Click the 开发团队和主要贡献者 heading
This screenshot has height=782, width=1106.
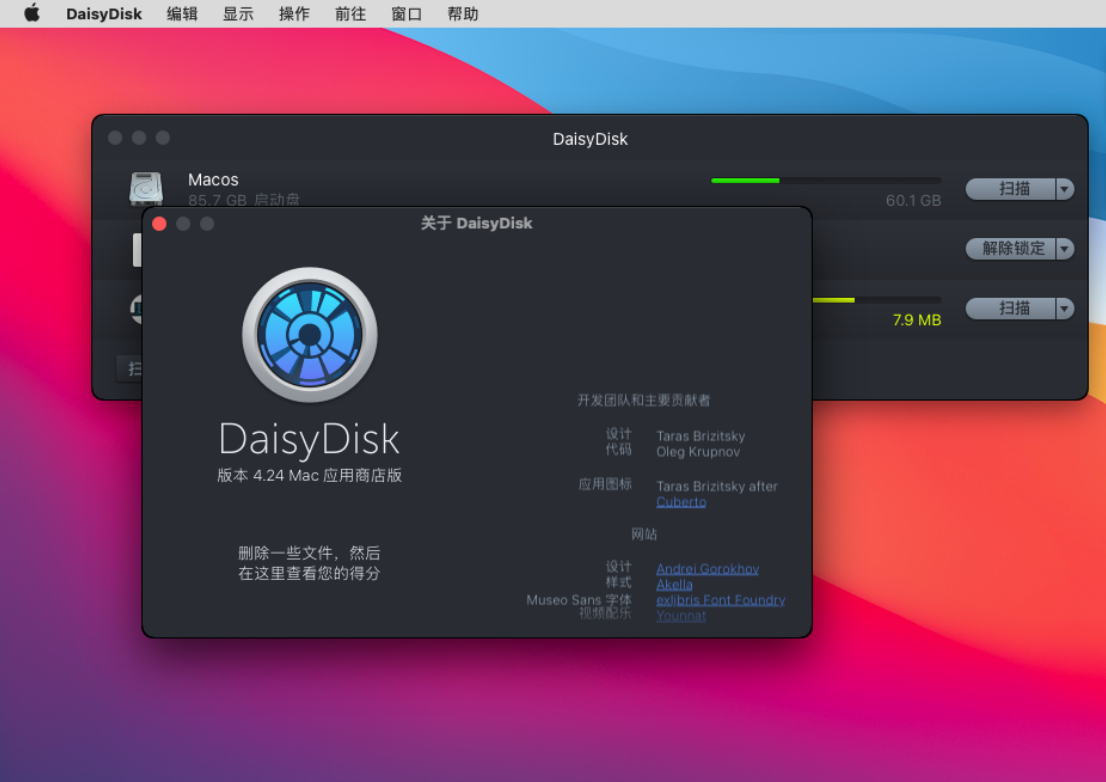pos(643,401)
